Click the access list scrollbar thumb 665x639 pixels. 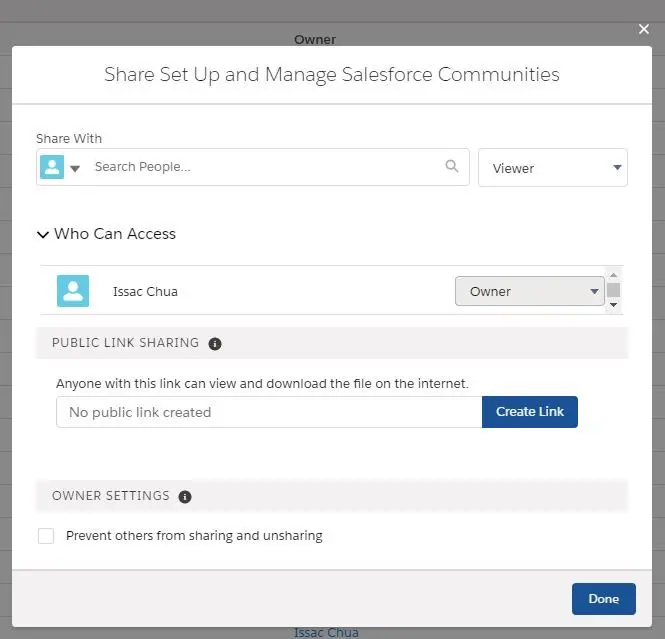point(613,290)
